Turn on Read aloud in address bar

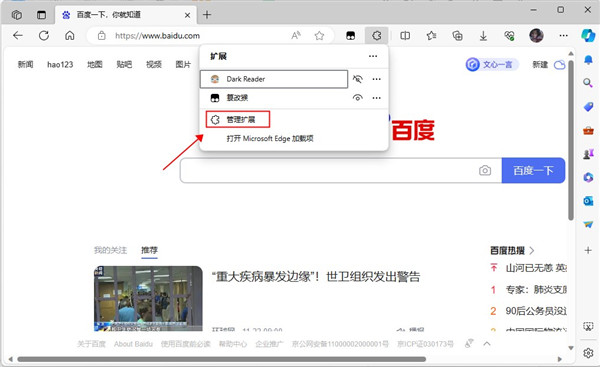pos(296,36)
